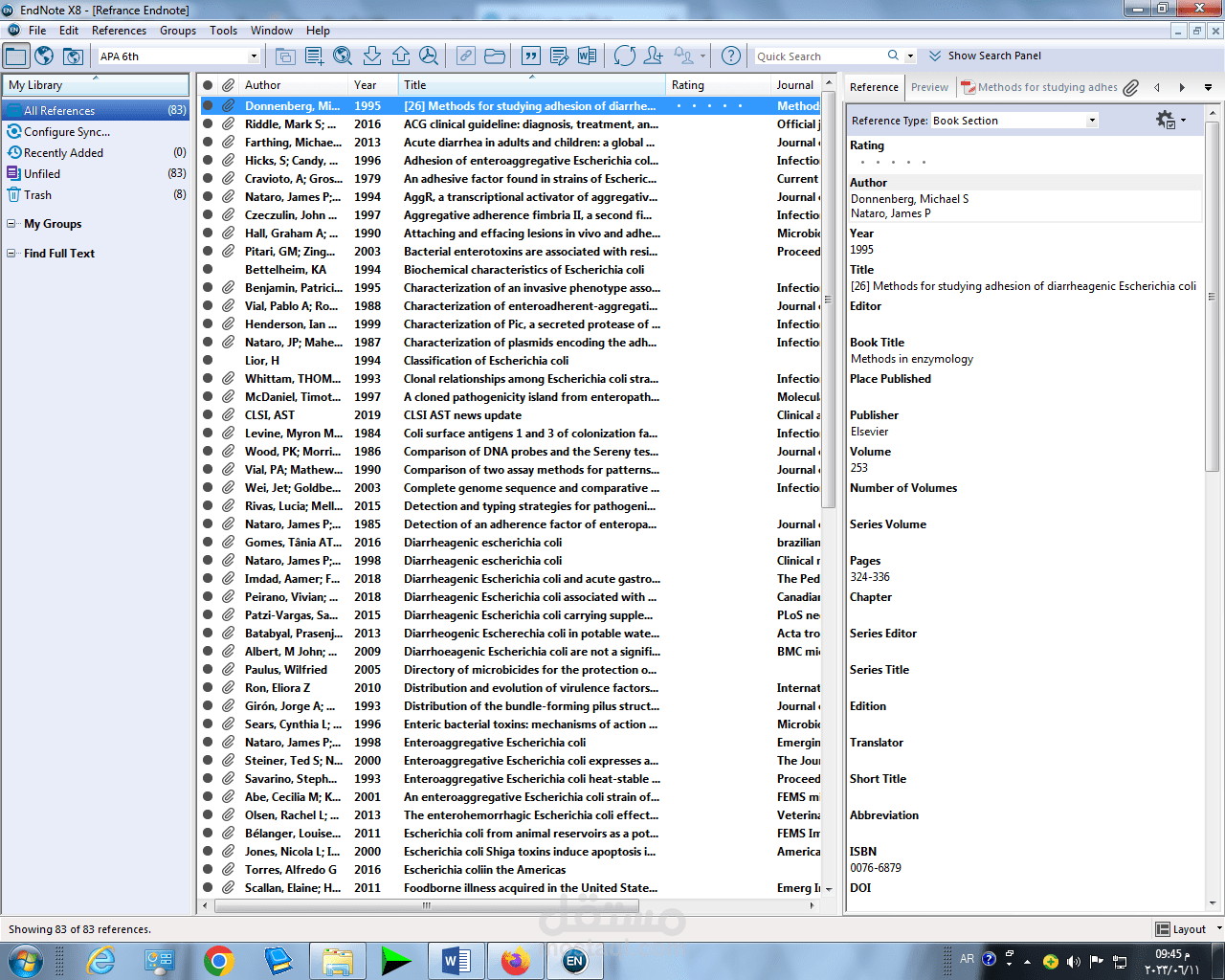Click the Import references icon
This screenshot has height=980, width=1225.
(372, 56)
